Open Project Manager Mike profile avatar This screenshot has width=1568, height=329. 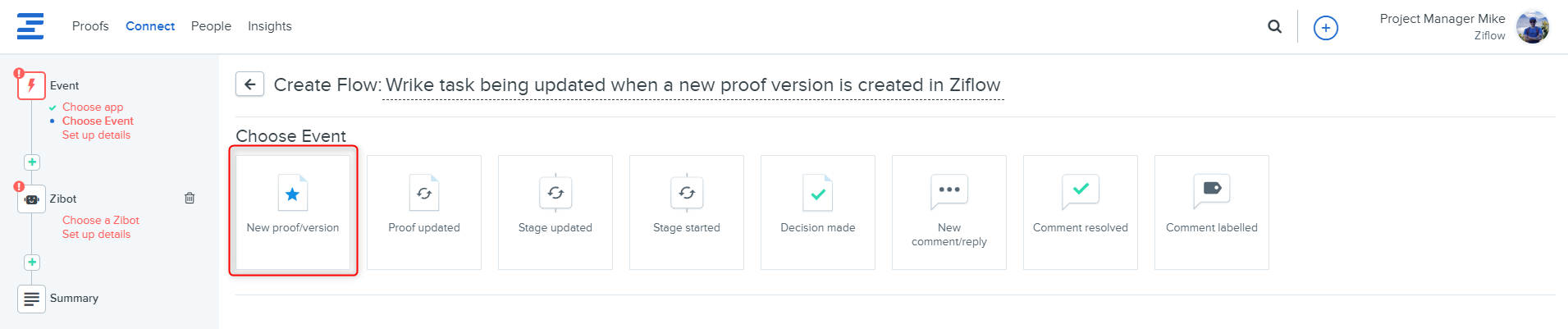point(1532,27)
